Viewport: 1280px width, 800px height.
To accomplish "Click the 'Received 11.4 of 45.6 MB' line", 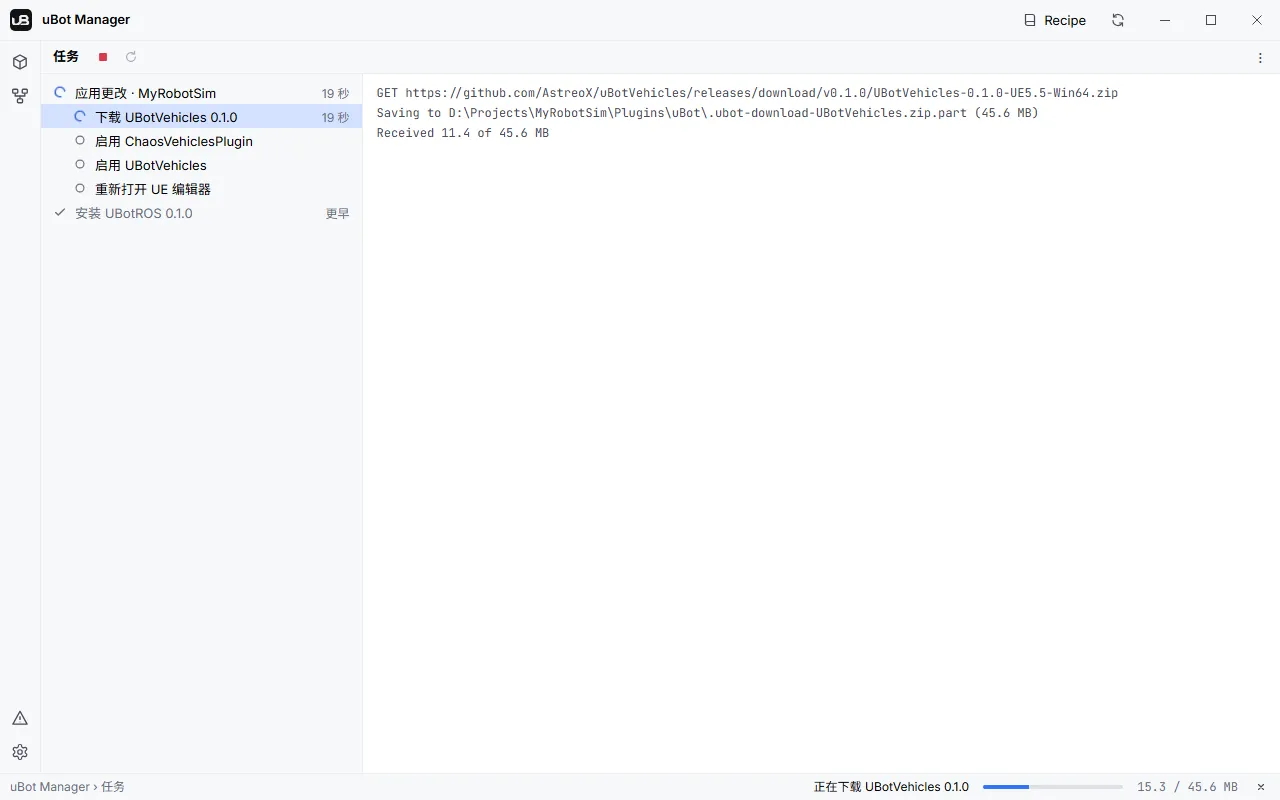I will click(463, 133).
